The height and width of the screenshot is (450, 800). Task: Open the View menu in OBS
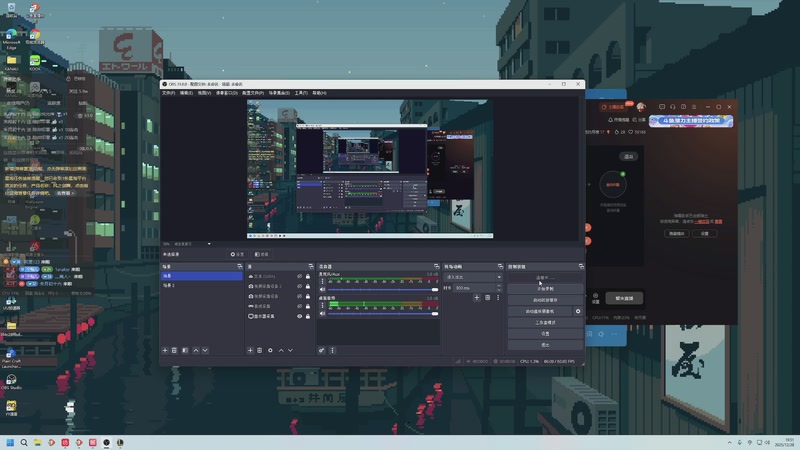click(204, 93)
